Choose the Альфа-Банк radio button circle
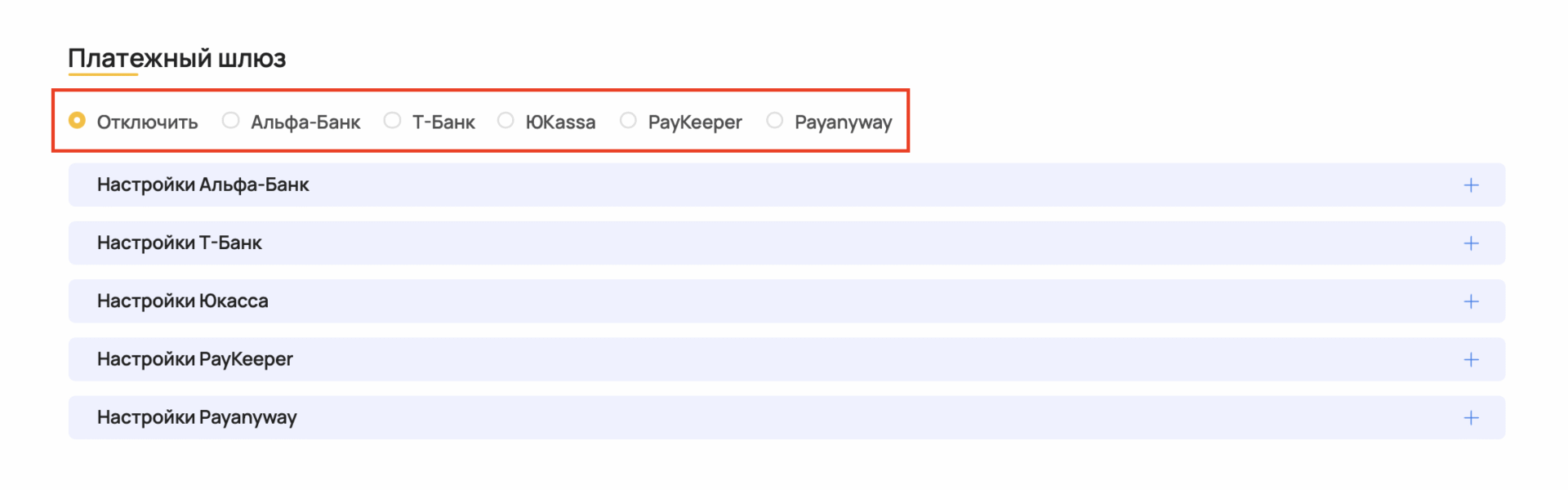This screenshot has height=490, width=1568. [231, 121]
